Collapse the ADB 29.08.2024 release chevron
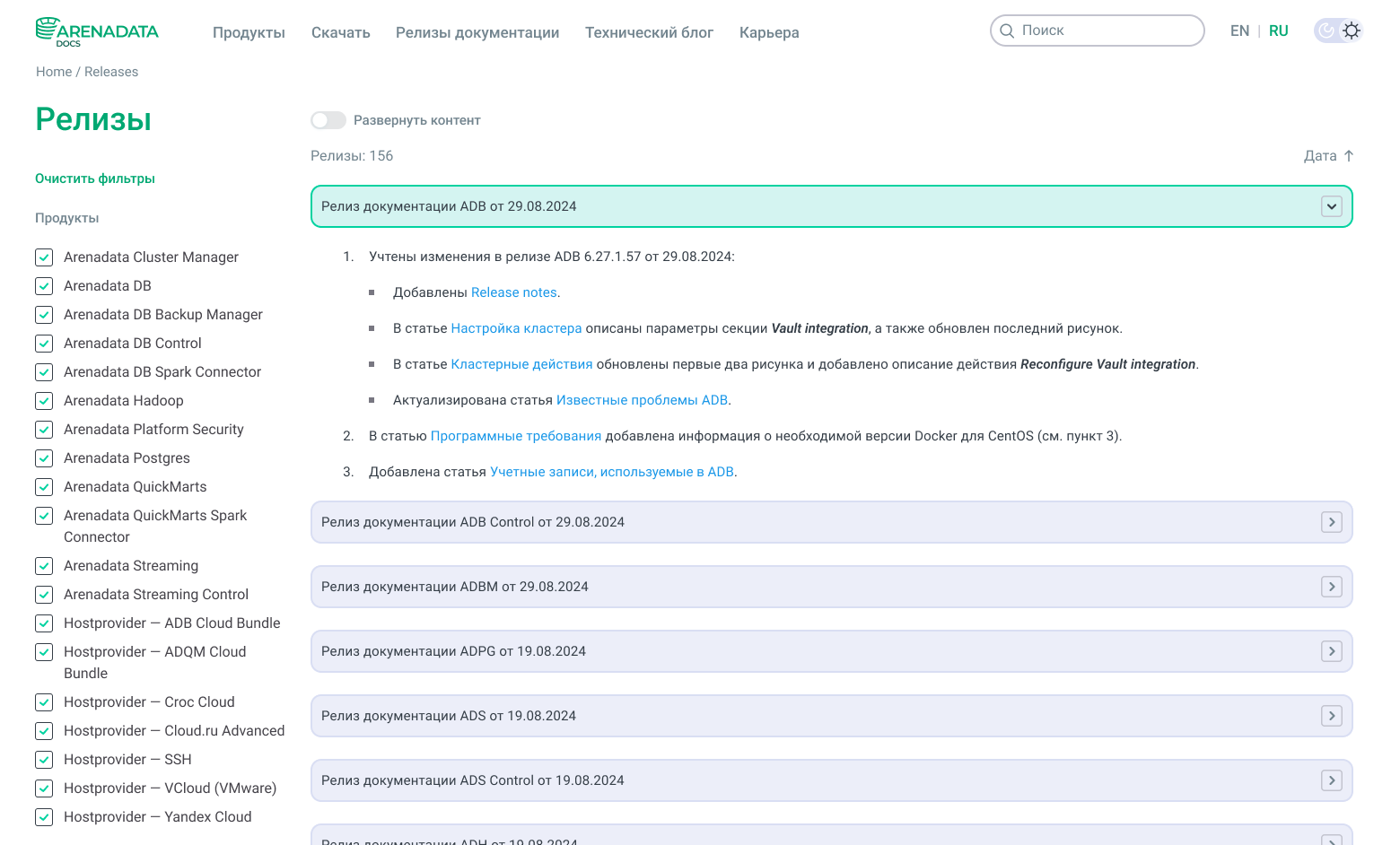Viewport: 1400px width, 845px height. [x=1332, y=206]
